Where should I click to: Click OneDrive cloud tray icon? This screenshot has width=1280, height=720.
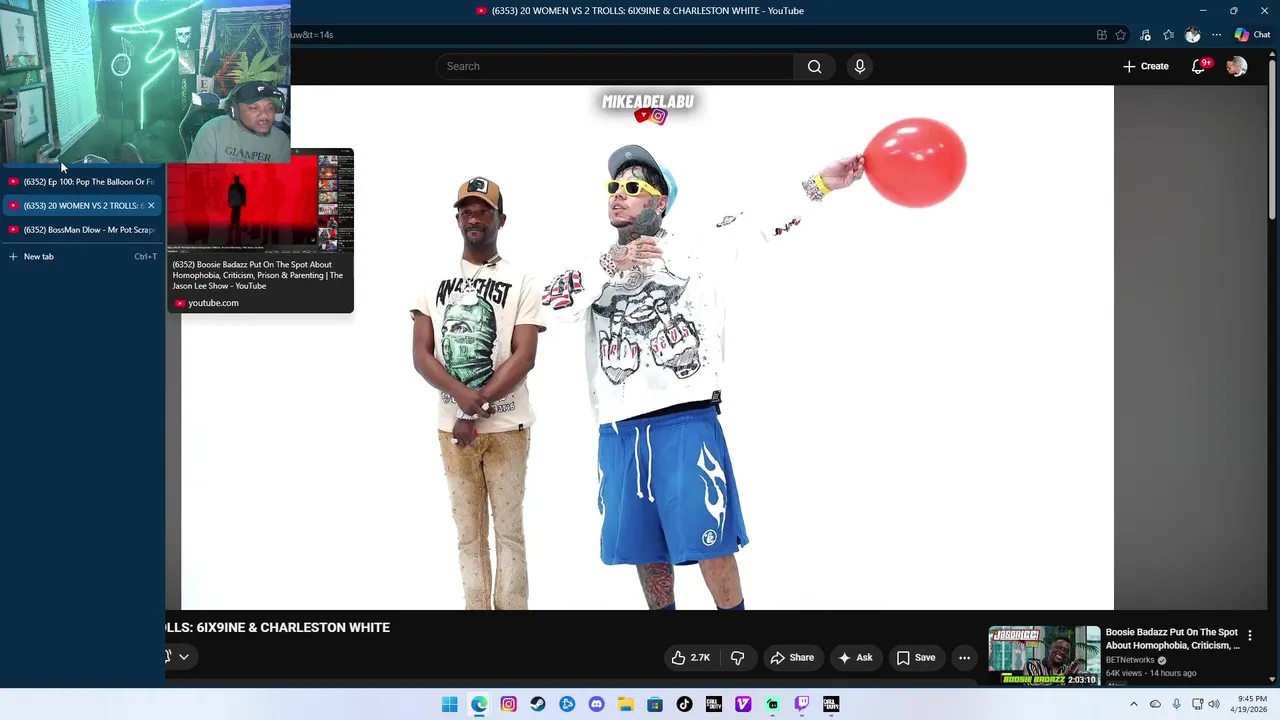(x=1155, y=704)
